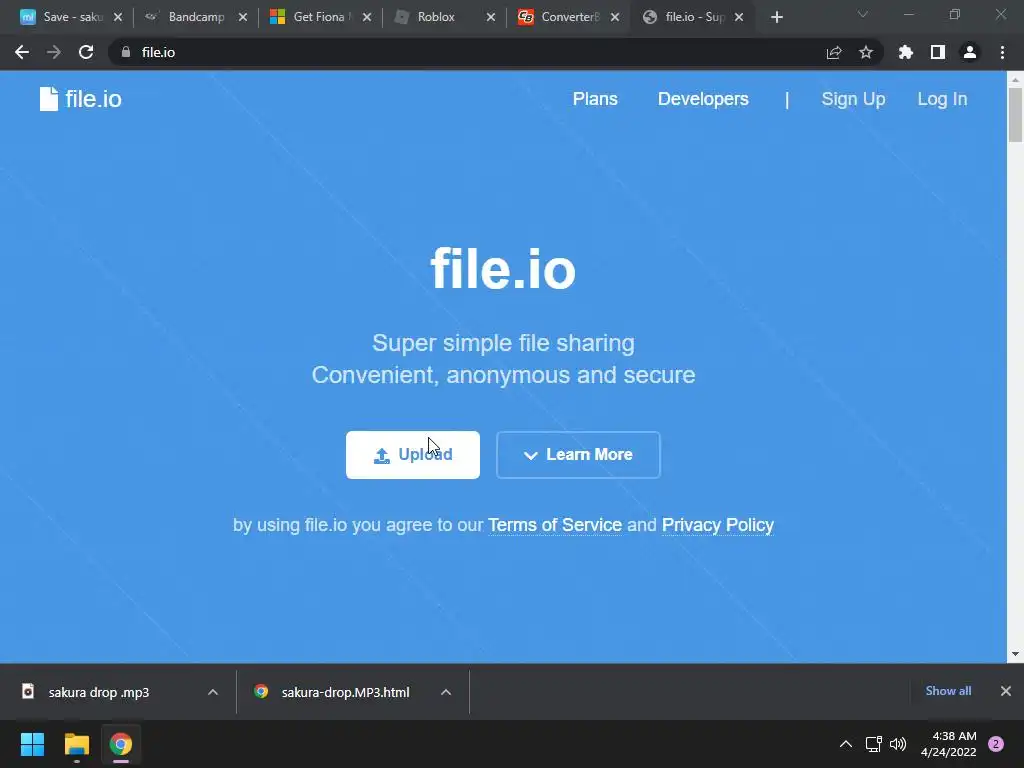The width and height of the screenshot is (1024, 768).
Task: Open the Chrome side panel icon
Action: point(938,52)
